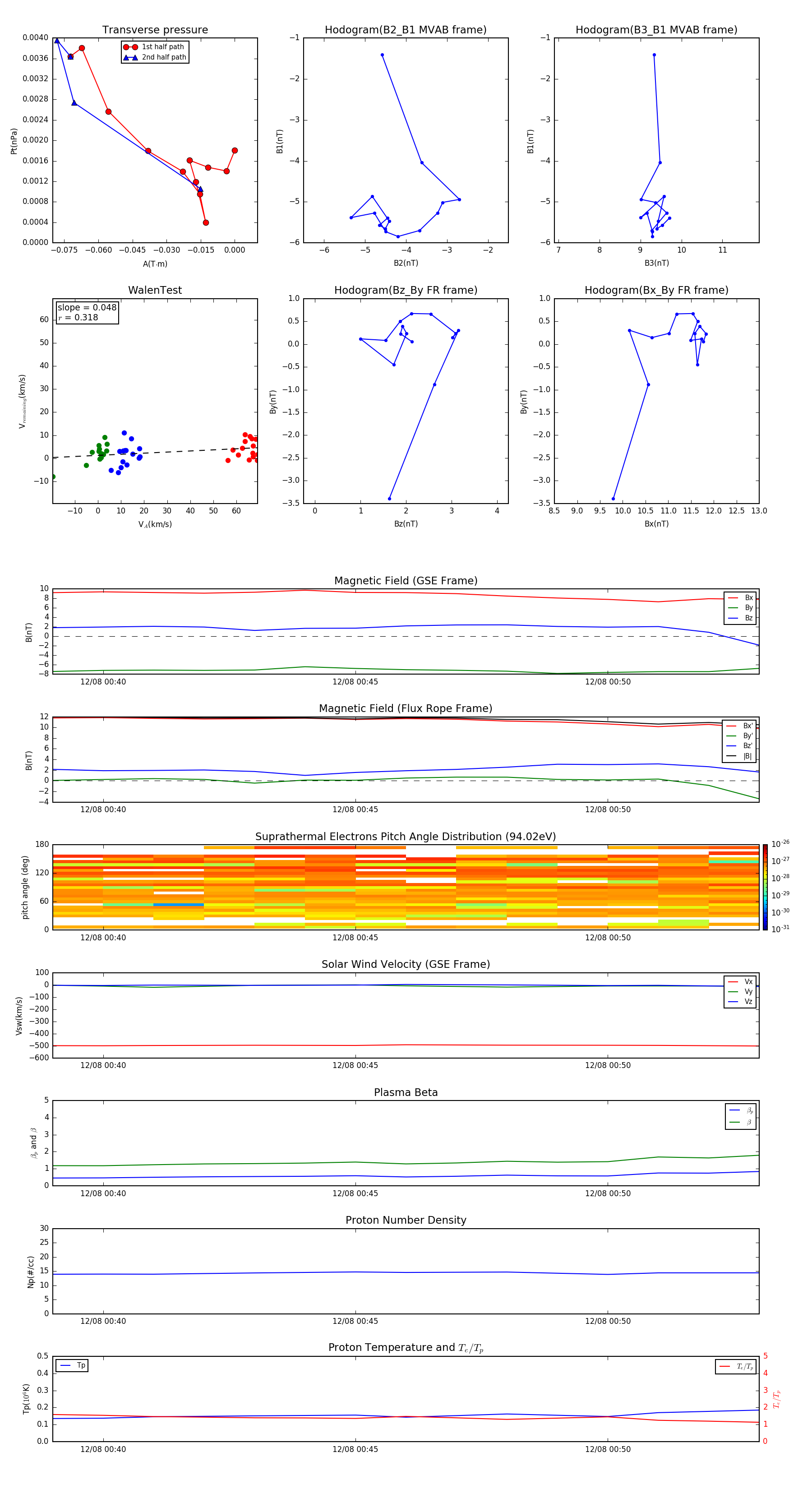Click the 'Bx' legend entry in GSE magnetic field
The height and width of the screenshot is (1489, 812).
[x=740, y=598]
